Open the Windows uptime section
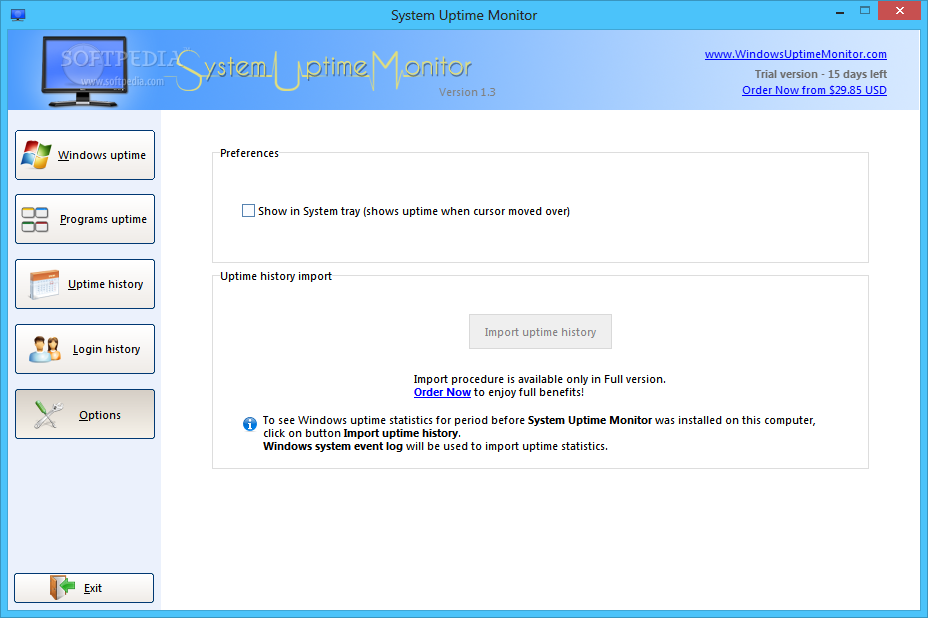 (85, 155)
